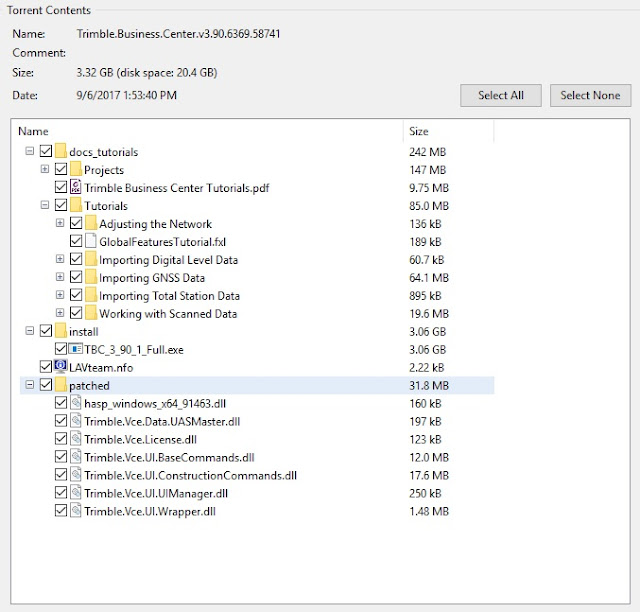Click the hasp_windows_x64_91463.dll file icon
The image size is (640, 612).
tap(76, 403)
